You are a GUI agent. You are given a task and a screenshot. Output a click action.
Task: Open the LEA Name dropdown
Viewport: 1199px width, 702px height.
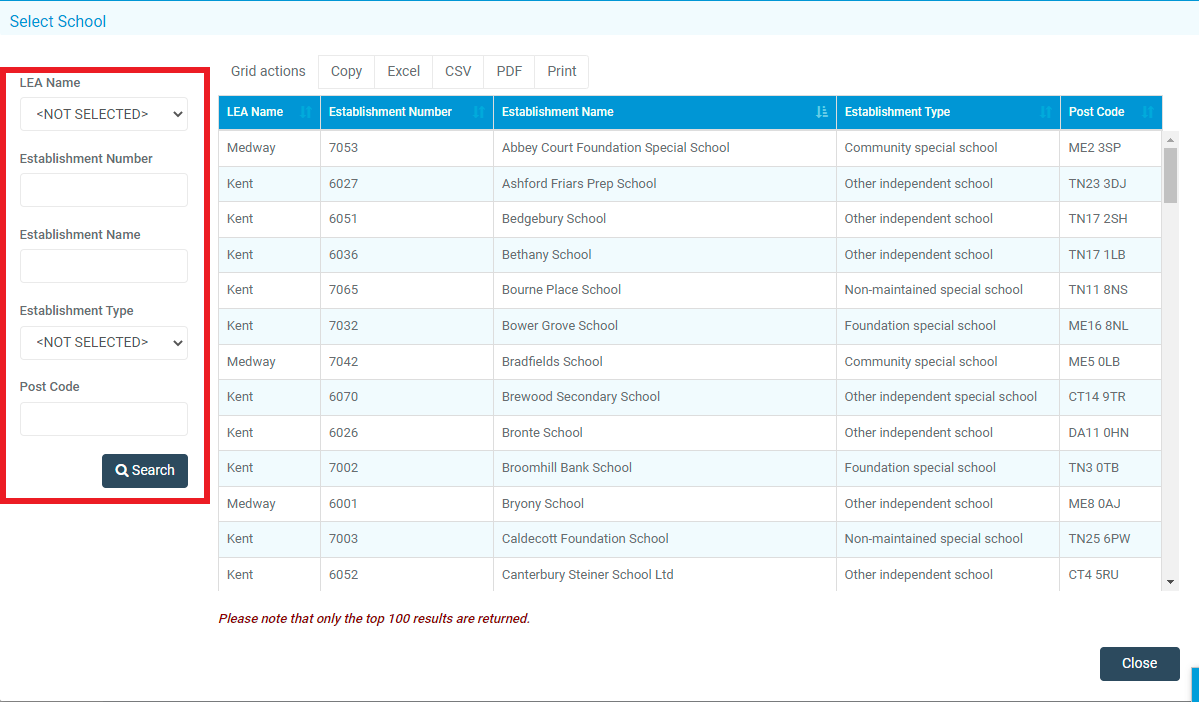[103, 114]
